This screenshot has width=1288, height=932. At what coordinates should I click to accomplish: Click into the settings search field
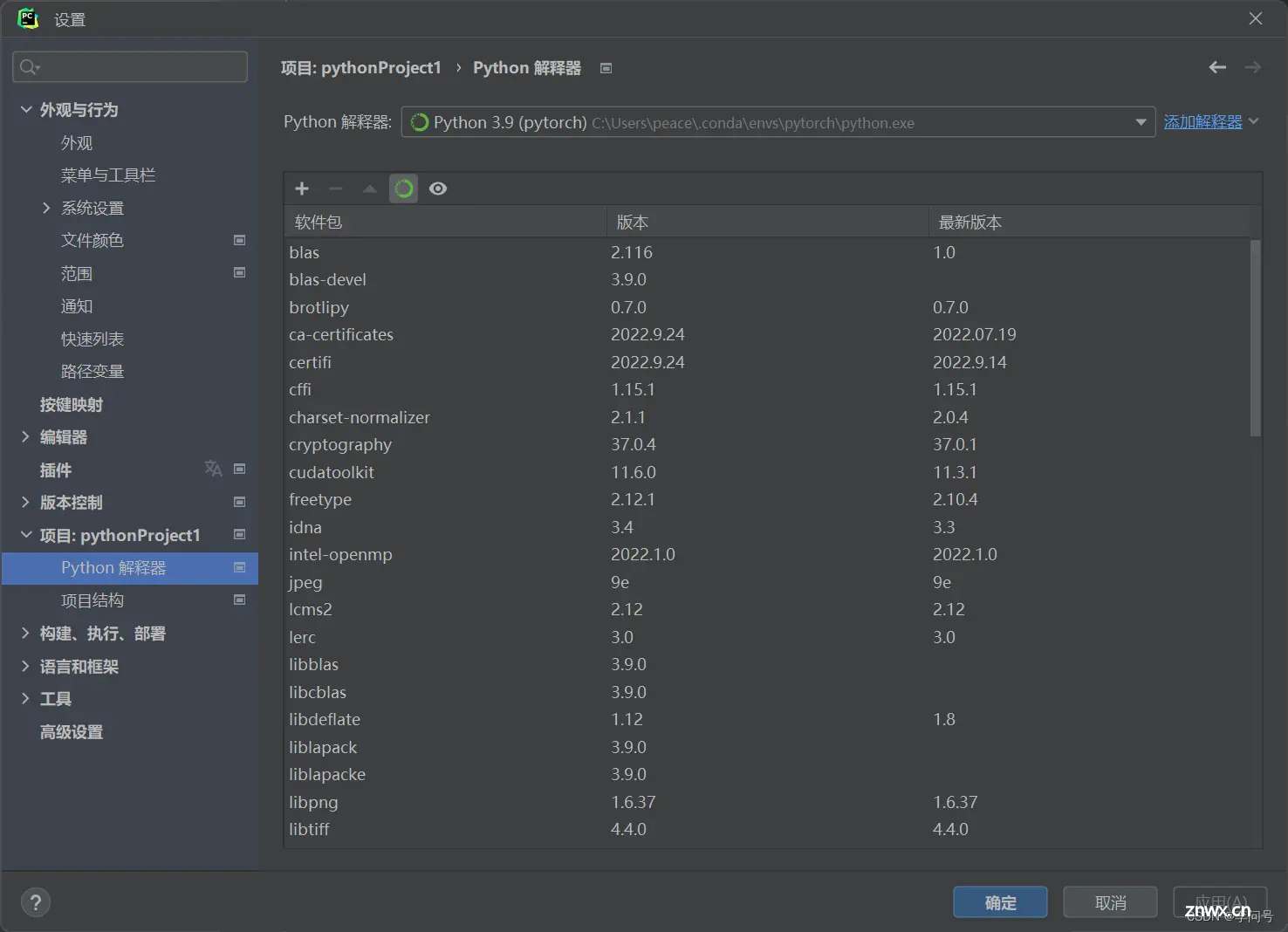pos(130,67)
